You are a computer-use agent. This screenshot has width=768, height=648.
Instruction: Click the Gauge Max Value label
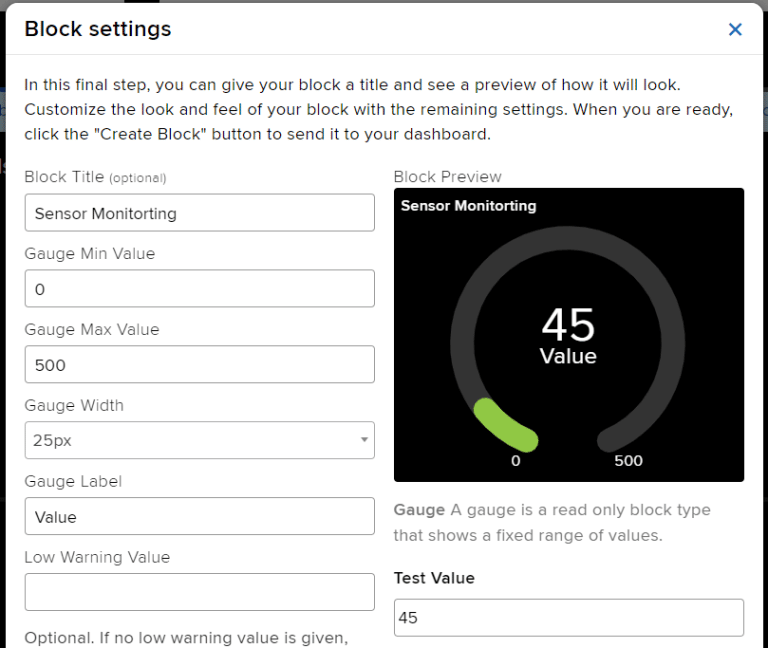(92, 329)
